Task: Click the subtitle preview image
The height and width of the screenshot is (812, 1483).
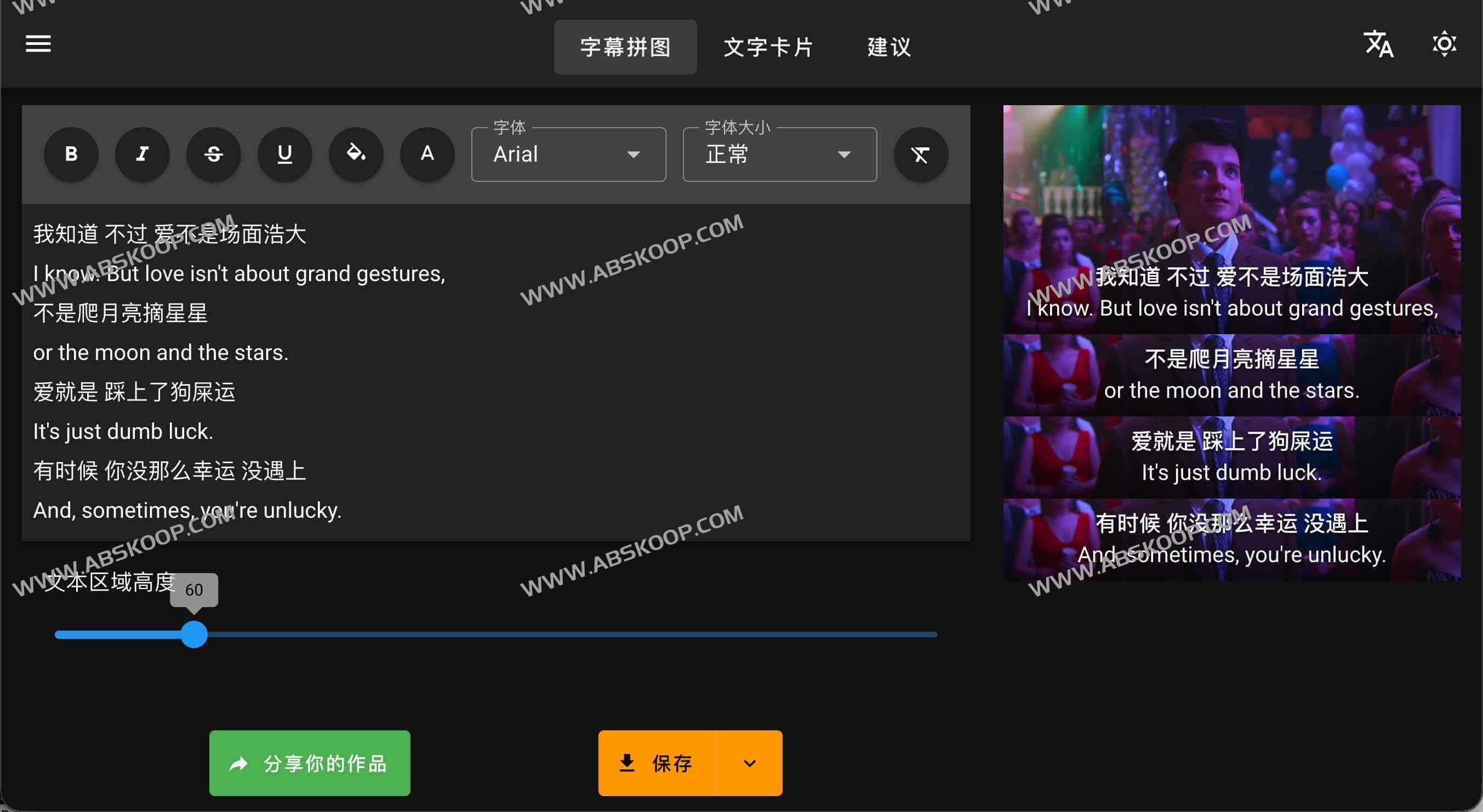Action: point(1231,342)
